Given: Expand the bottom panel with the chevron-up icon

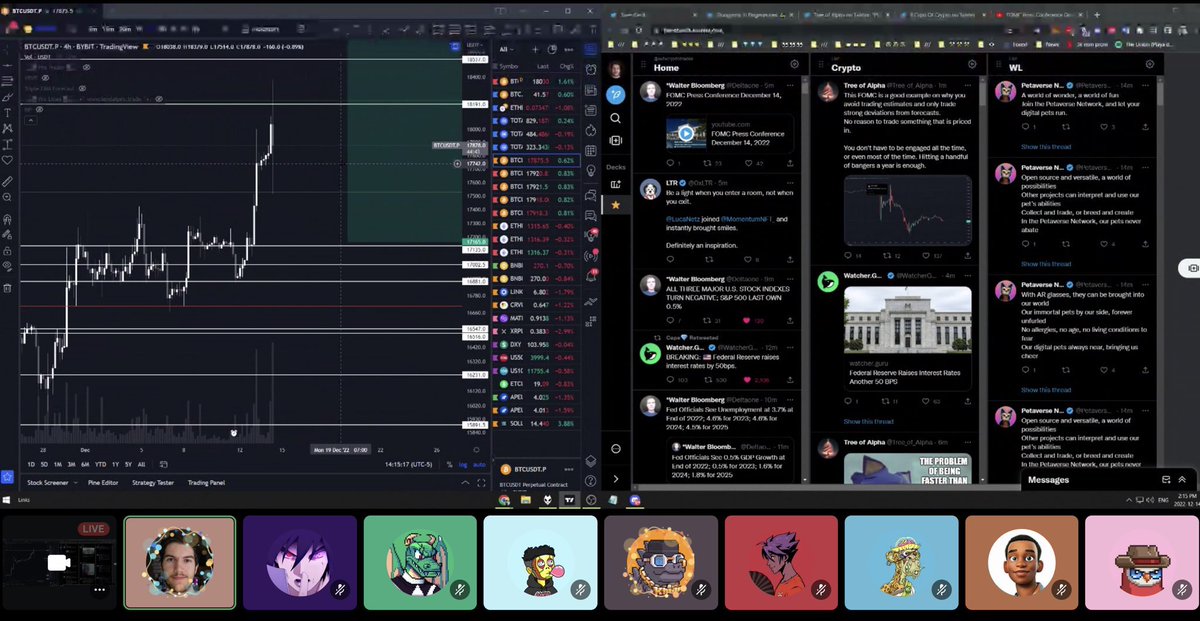Looking at the screenshot, I should 464,482.
